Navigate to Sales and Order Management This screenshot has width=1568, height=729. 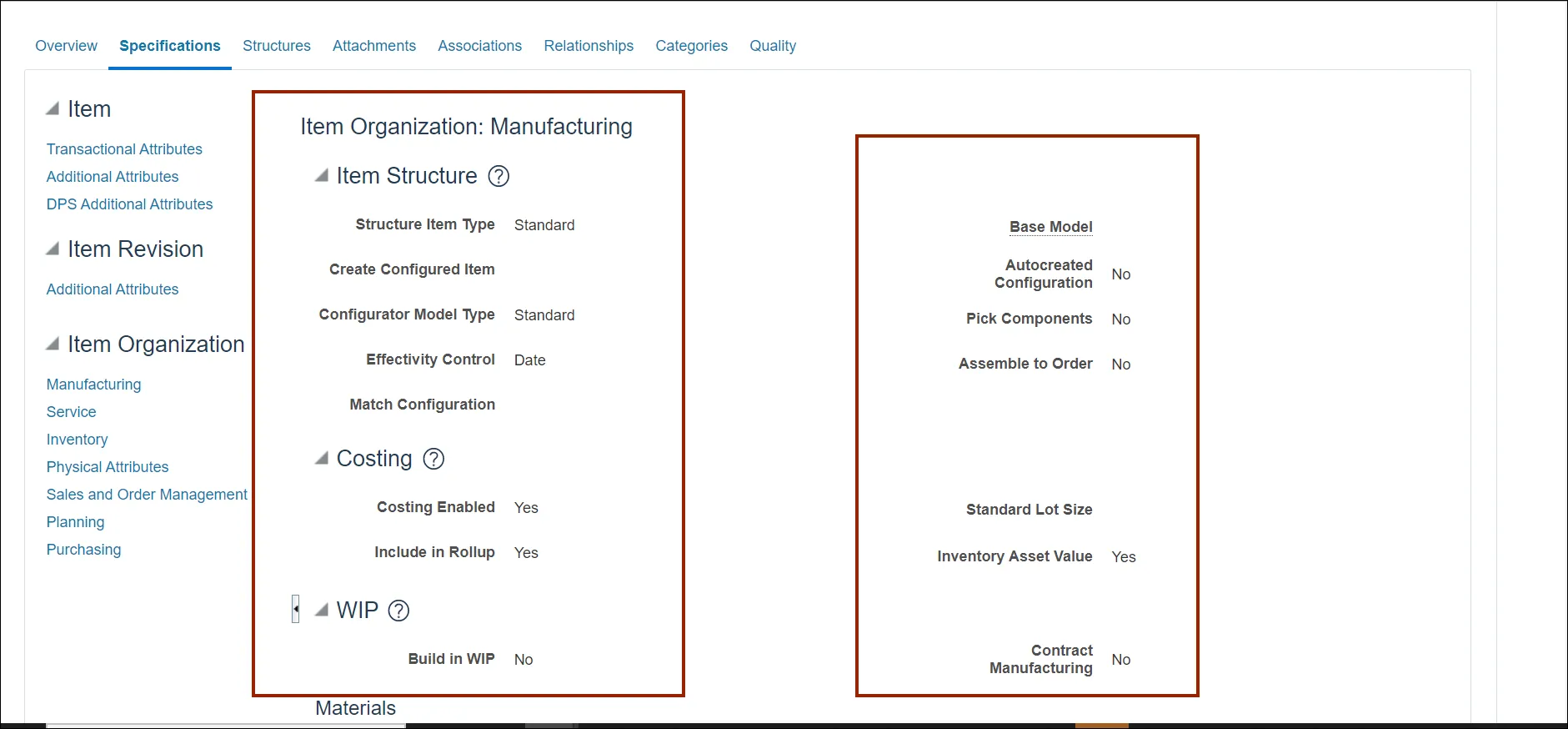click(x=147, y=495)
